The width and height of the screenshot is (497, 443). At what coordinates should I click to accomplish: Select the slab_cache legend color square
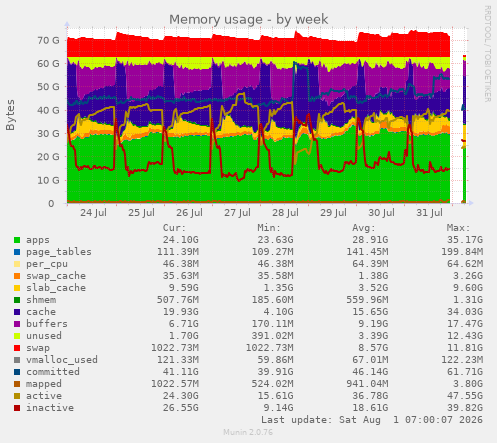pos(17,288)
